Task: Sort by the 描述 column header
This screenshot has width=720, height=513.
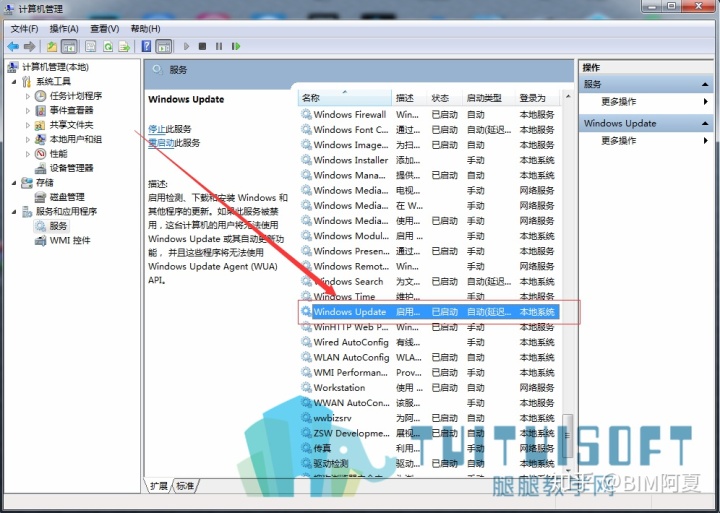Action: (409, 98)
